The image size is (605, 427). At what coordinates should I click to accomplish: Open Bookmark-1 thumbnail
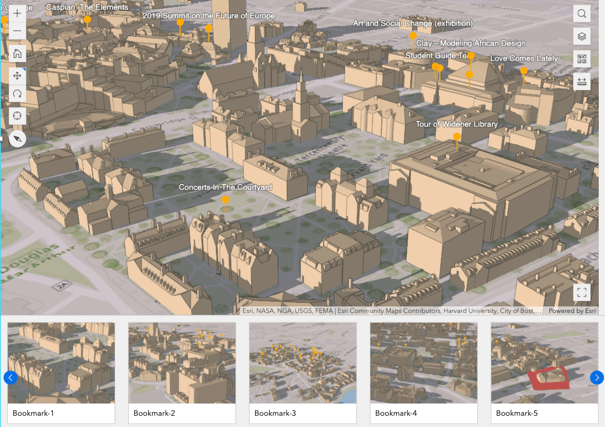coord(61,363)
